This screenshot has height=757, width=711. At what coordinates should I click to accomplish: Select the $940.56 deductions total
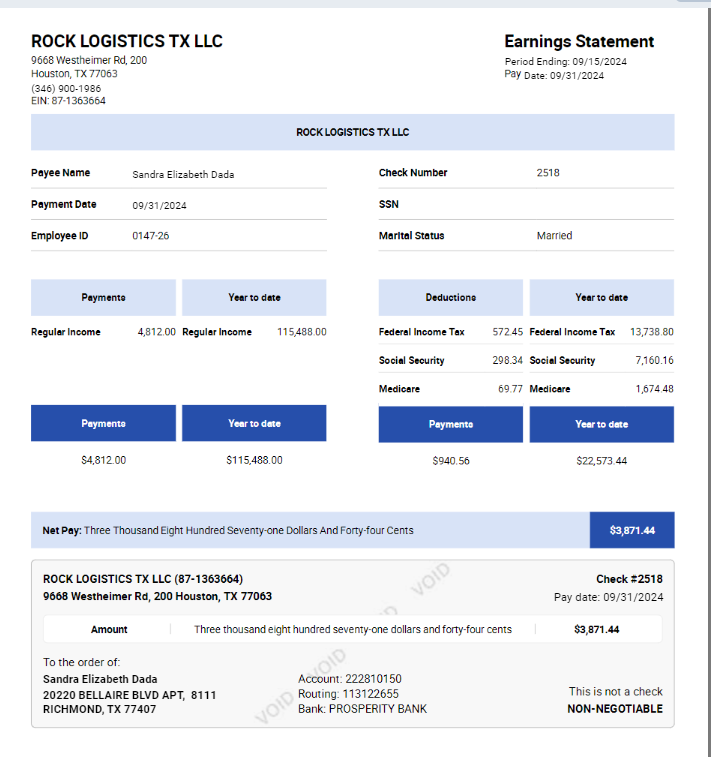[x=450, y=461]
